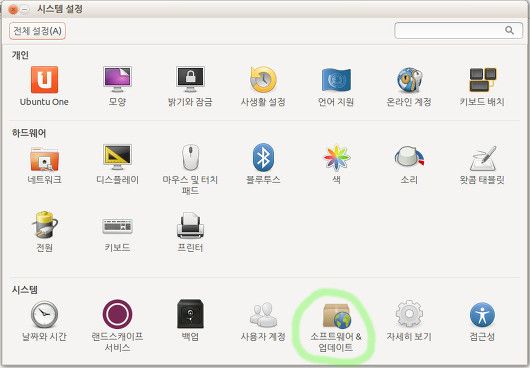Open 온라인 계정 online accounts

click(409, 86)
